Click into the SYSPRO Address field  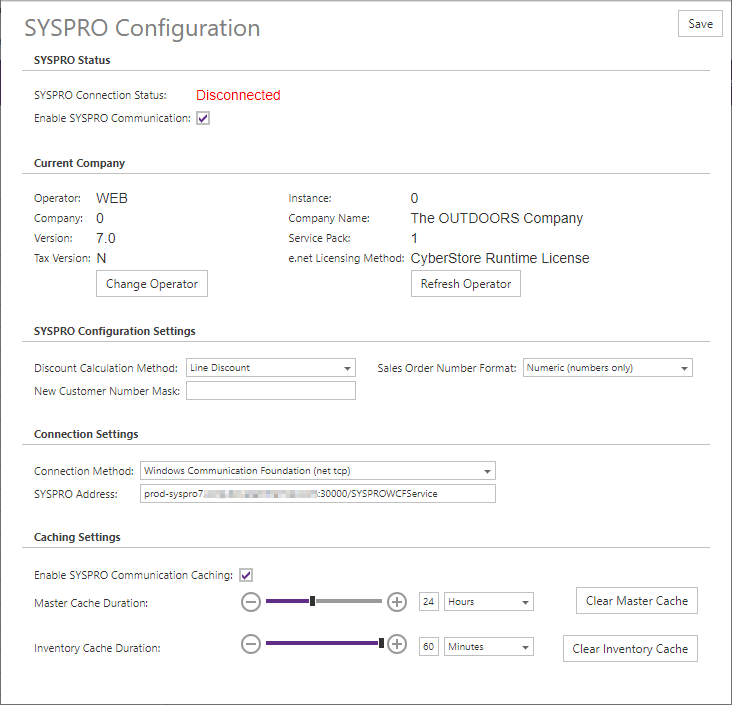click(317, 494)
